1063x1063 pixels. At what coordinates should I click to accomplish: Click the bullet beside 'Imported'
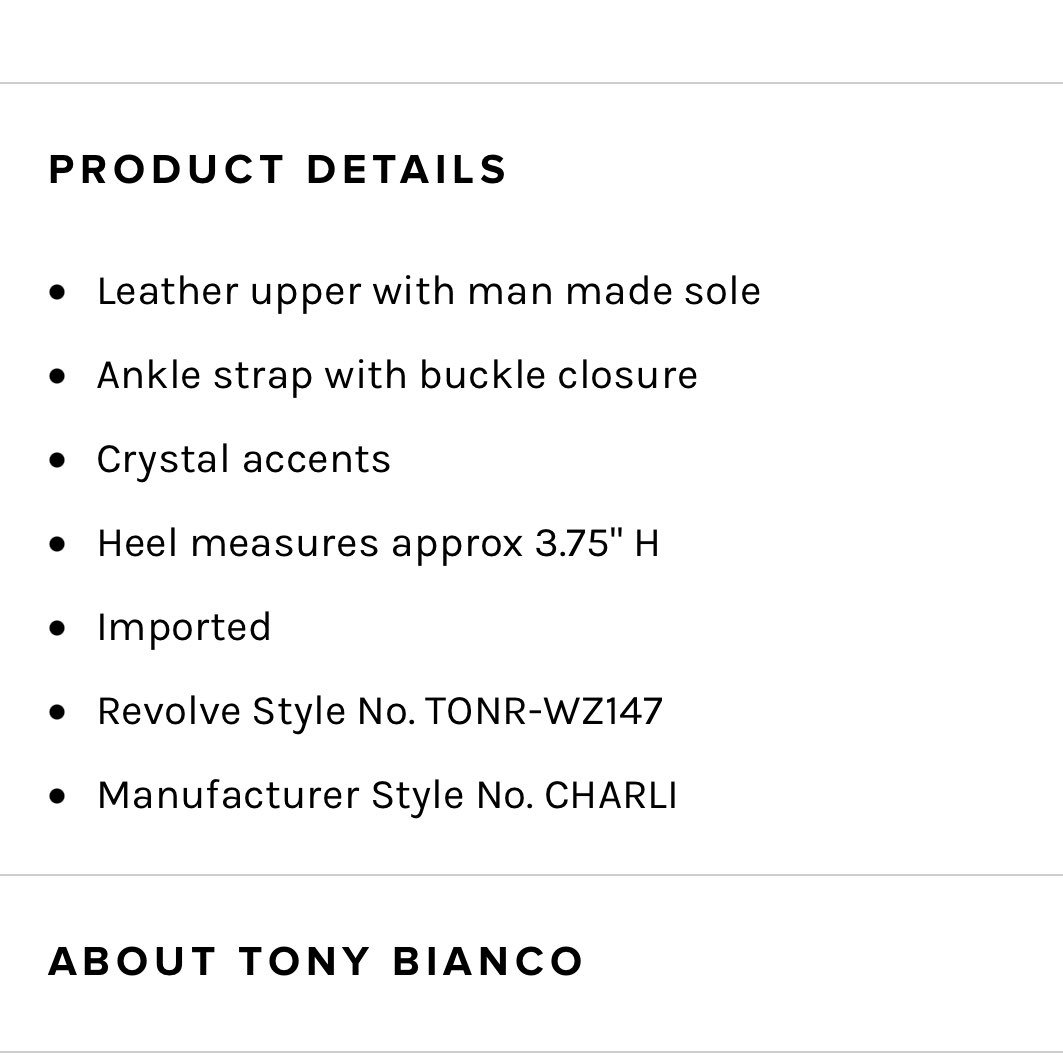(x=58, y=628)
